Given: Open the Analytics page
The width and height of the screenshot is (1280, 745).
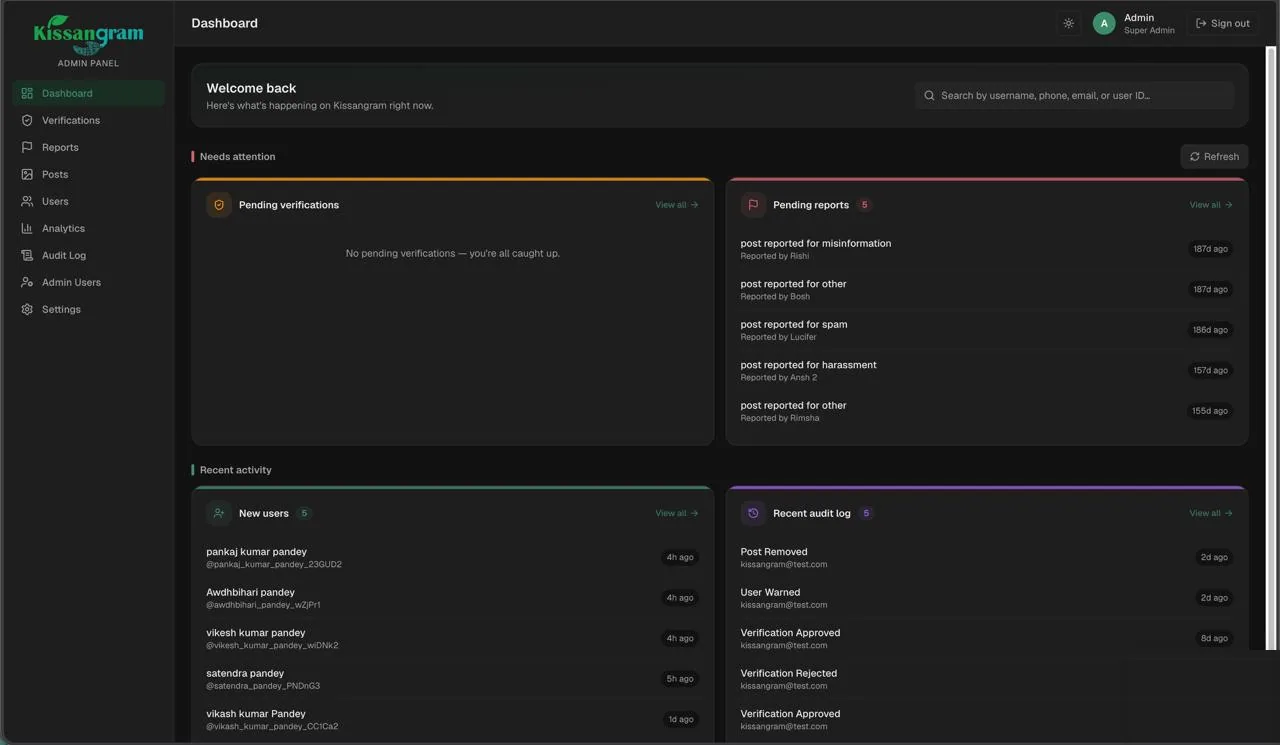Looking at the screenshot, I should click(89, 228).
